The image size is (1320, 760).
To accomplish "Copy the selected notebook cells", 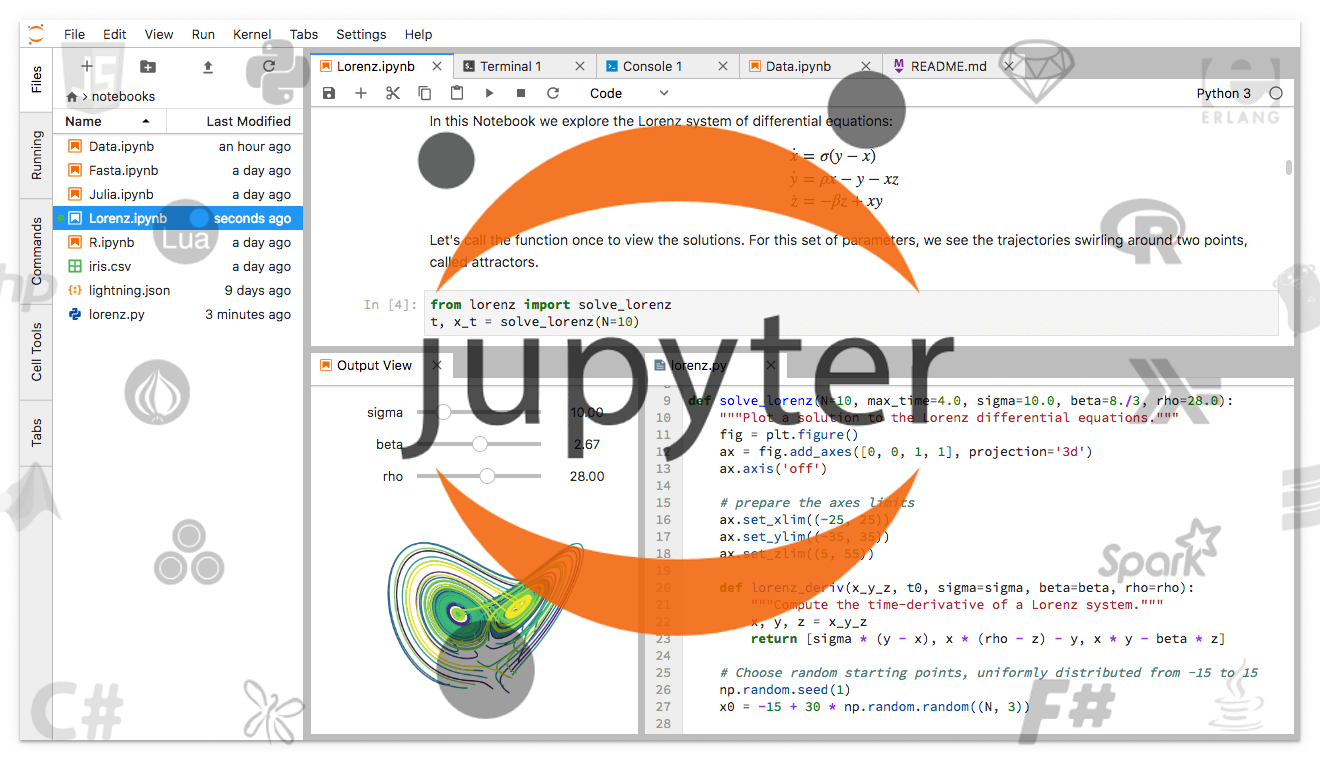I will coord(424,92).
